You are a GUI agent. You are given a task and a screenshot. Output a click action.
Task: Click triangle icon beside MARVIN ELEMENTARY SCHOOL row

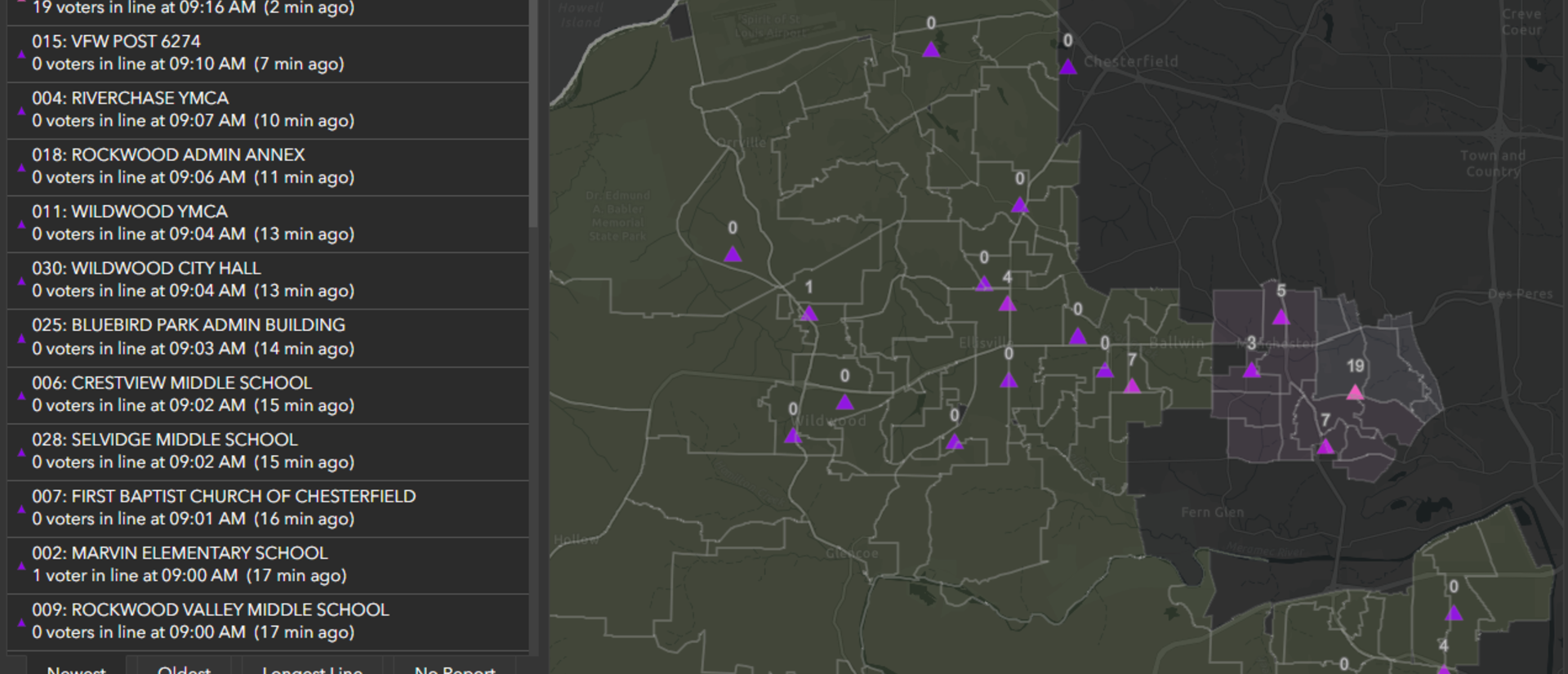pos(21,565)
